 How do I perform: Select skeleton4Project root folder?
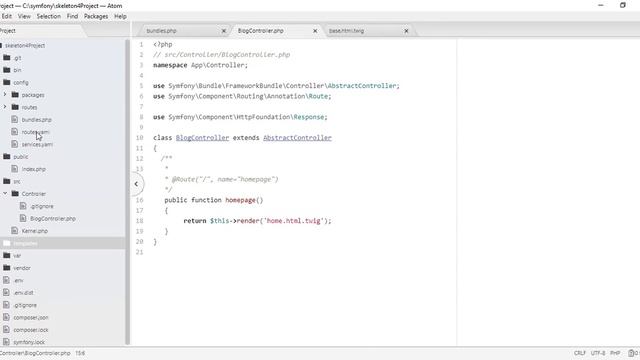[x=25, y=45]
